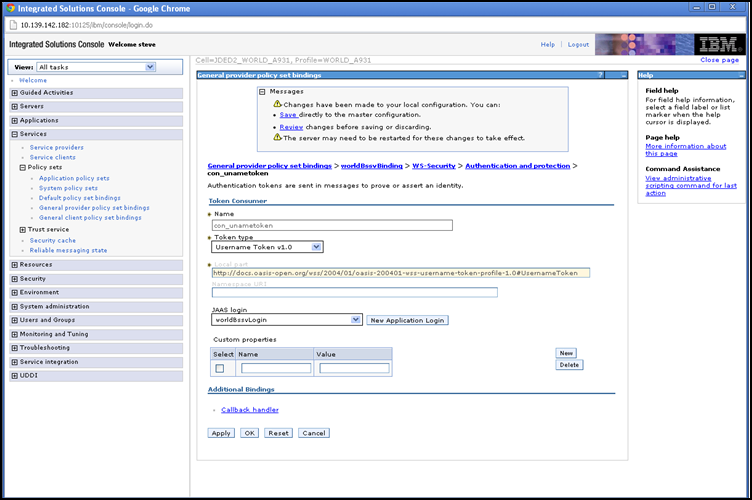Click the Help link in header

click(x=548, y=45)
